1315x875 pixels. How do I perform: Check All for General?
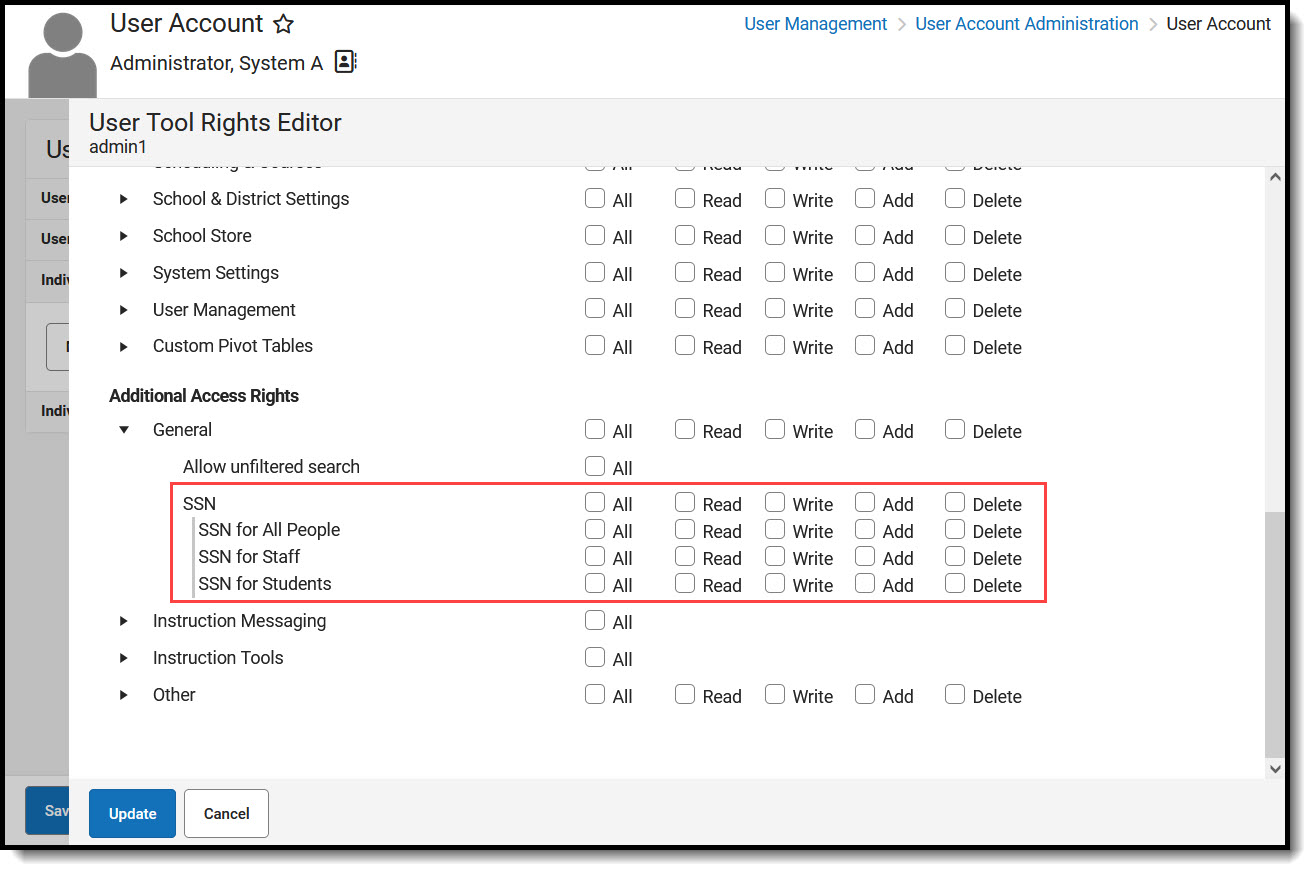595,429
